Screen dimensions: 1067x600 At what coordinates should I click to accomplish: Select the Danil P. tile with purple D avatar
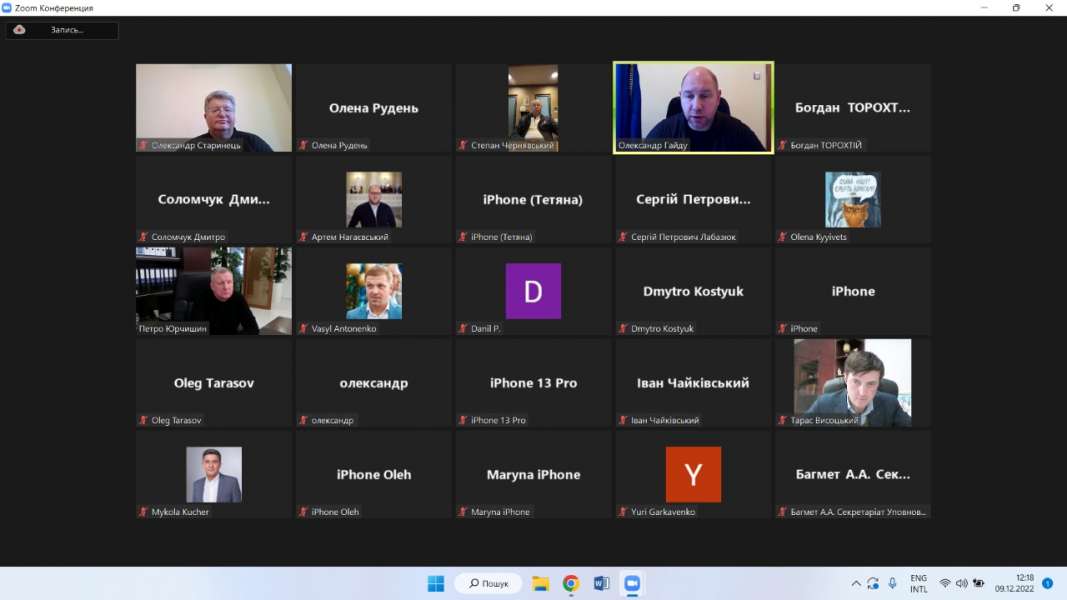click(533, 291)
